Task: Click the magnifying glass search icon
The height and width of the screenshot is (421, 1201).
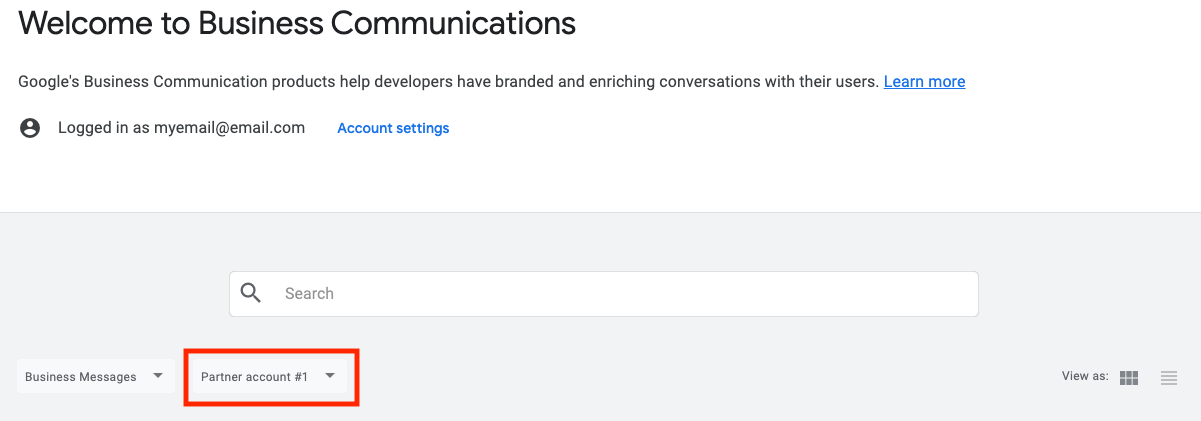Action: [x=251, y=293]
